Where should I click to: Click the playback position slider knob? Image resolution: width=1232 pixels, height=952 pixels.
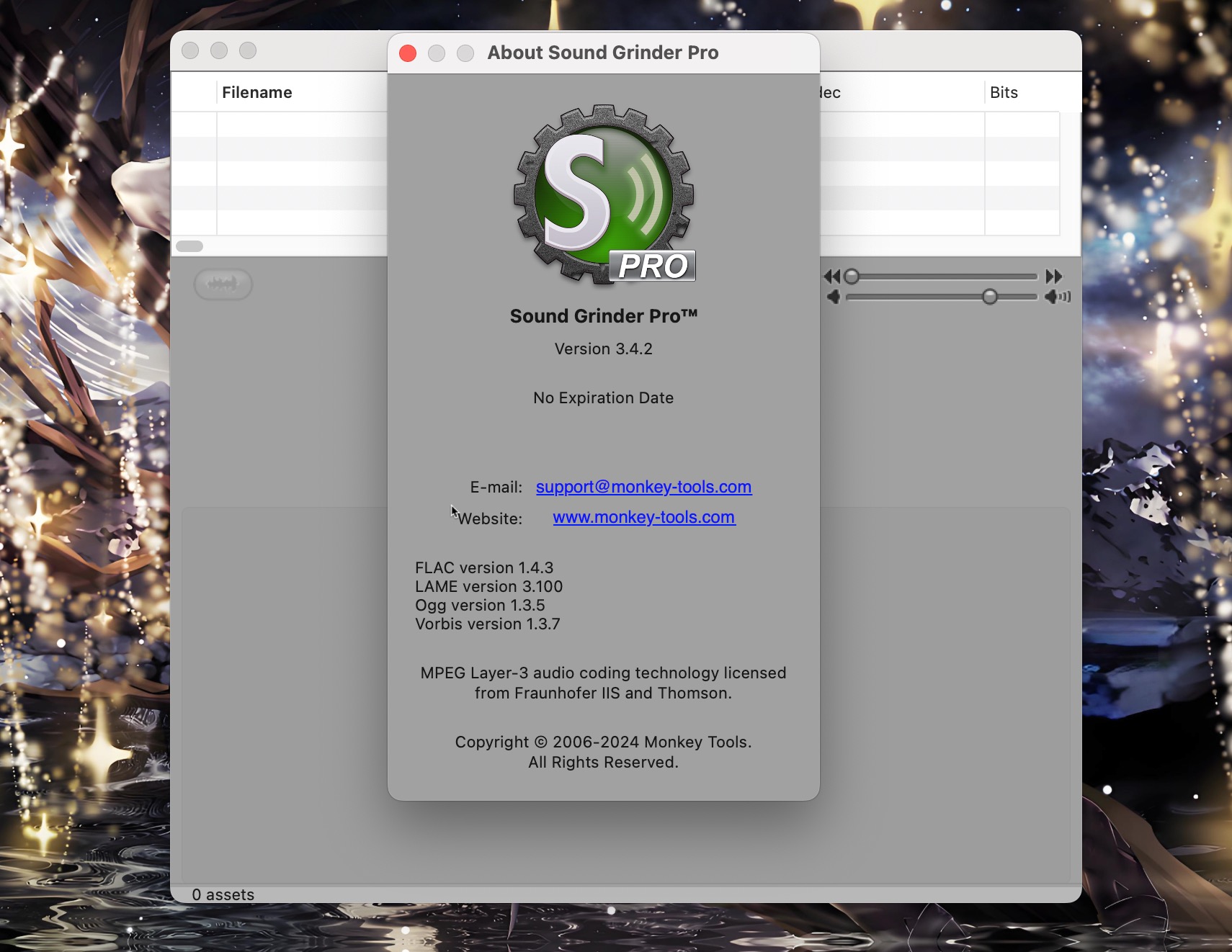[852, 277]
